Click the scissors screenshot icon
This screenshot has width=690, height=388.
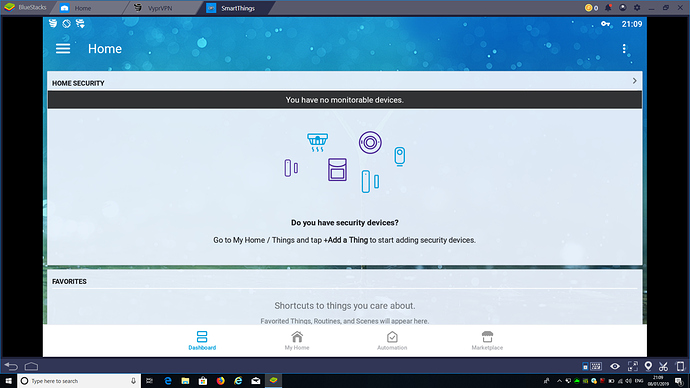point(663,366)
